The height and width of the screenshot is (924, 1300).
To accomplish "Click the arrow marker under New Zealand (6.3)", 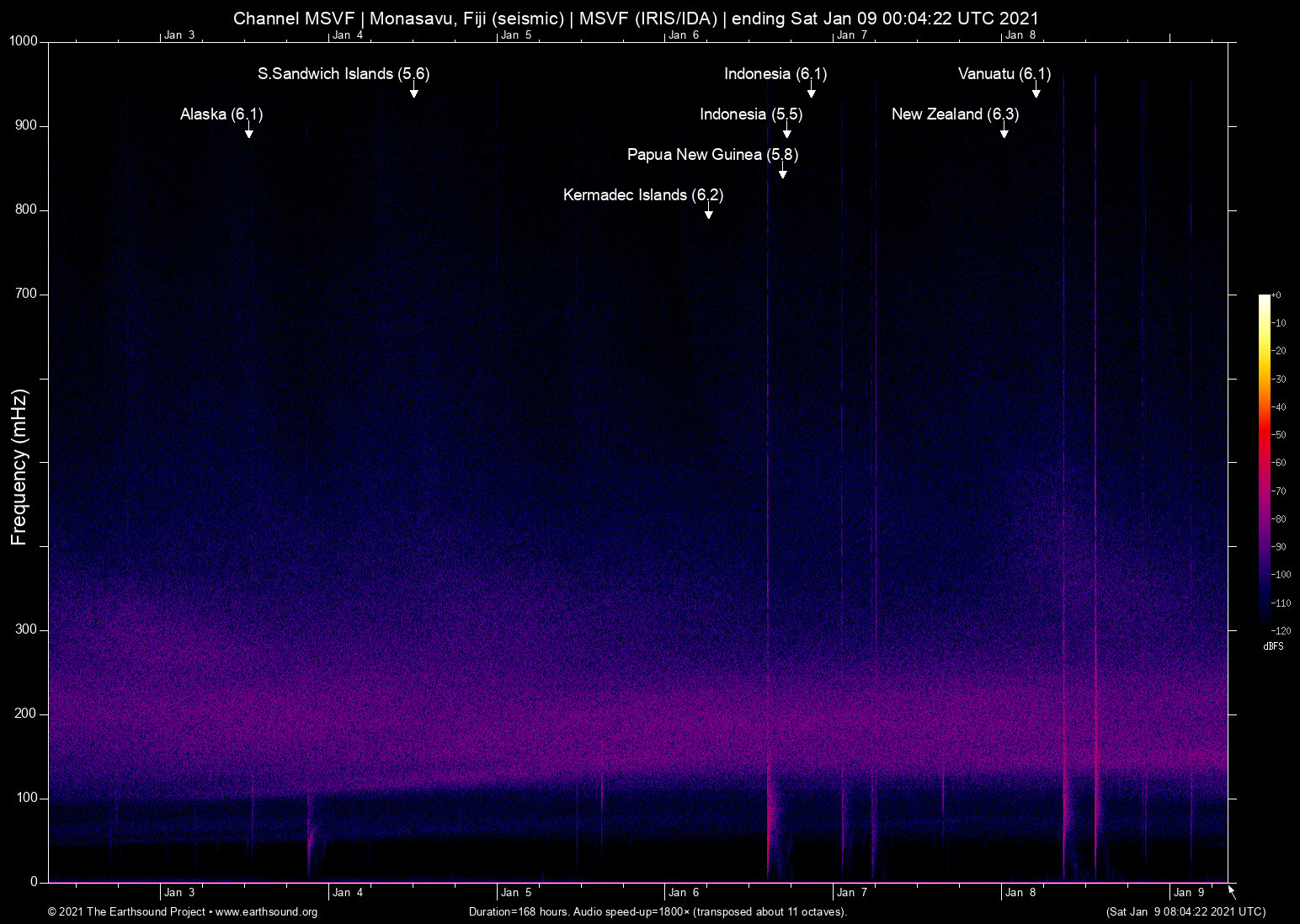I will click(1004, 131).
